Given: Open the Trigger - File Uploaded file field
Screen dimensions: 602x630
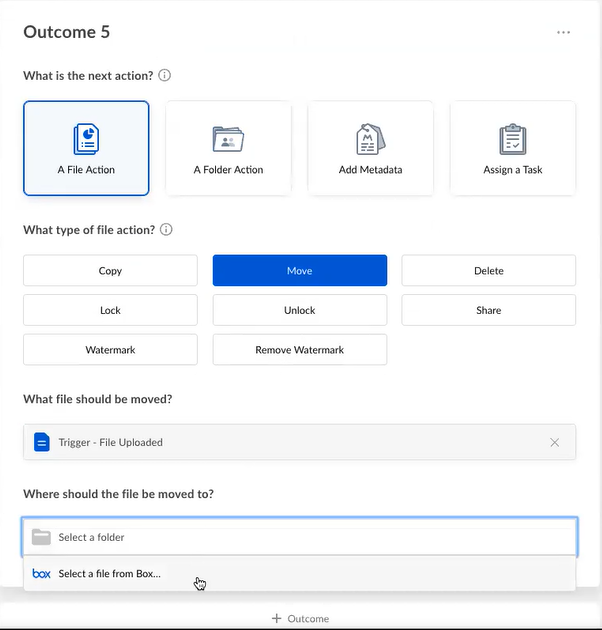Looking at the screenshot, I should 299,442.
